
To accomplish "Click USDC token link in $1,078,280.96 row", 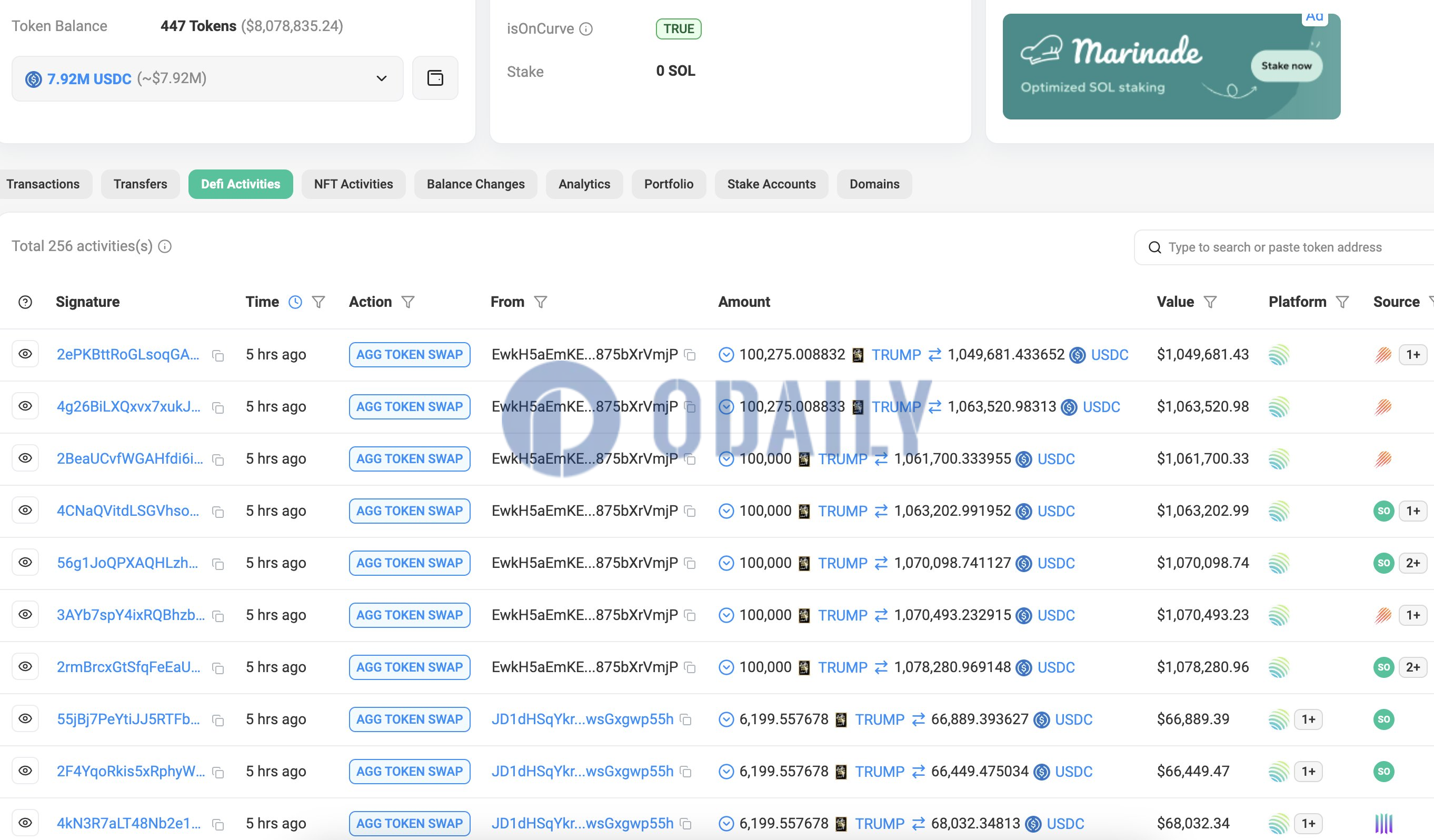I will pos(1056,667).
